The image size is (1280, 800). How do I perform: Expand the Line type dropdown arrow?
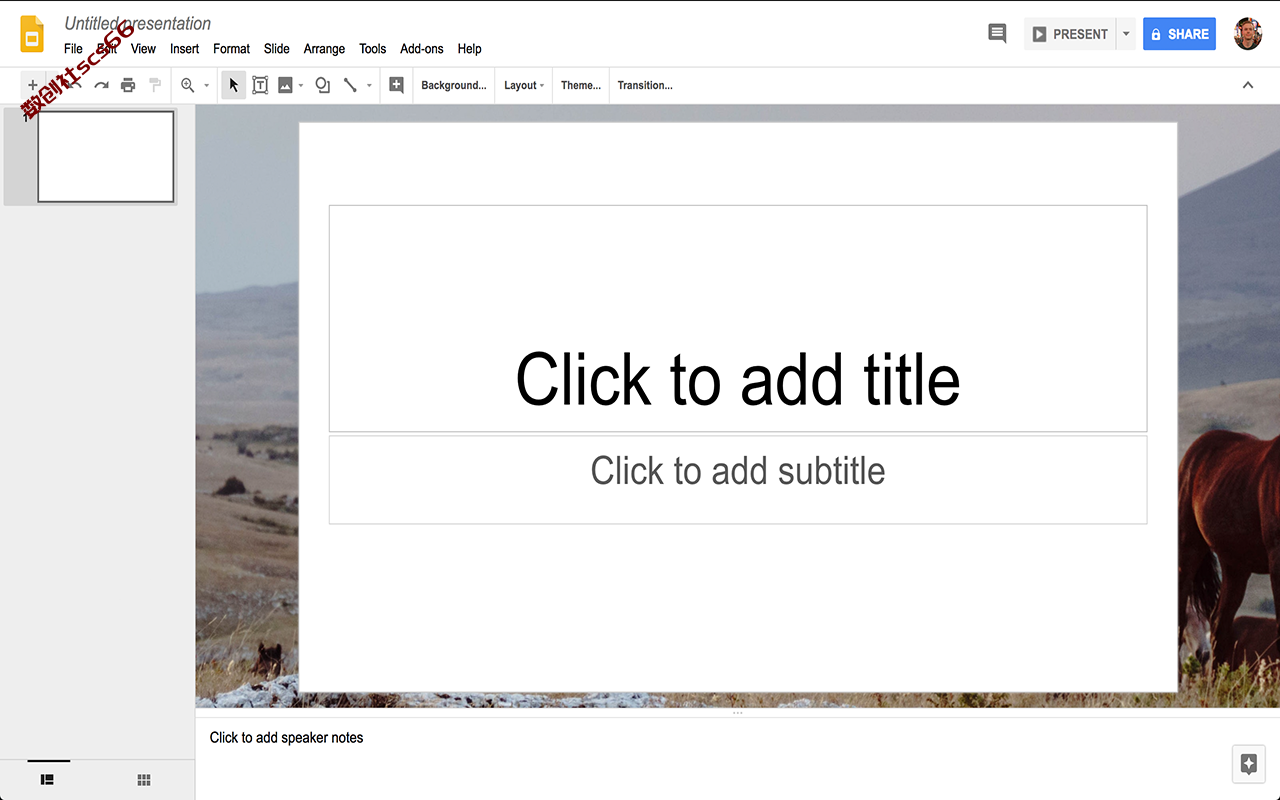tap(369, 85)
